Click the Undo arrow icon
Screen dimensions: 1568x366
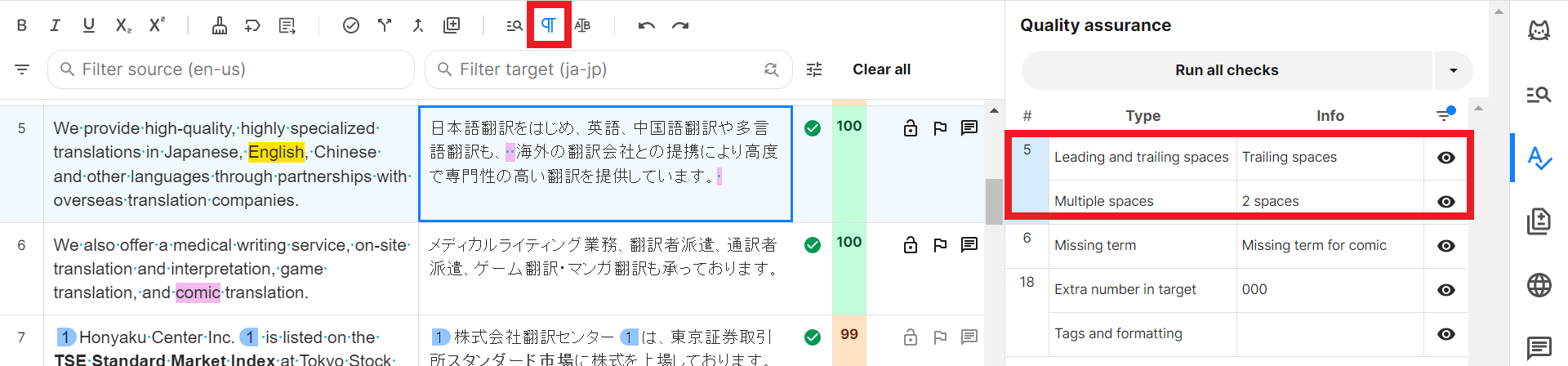646,25
